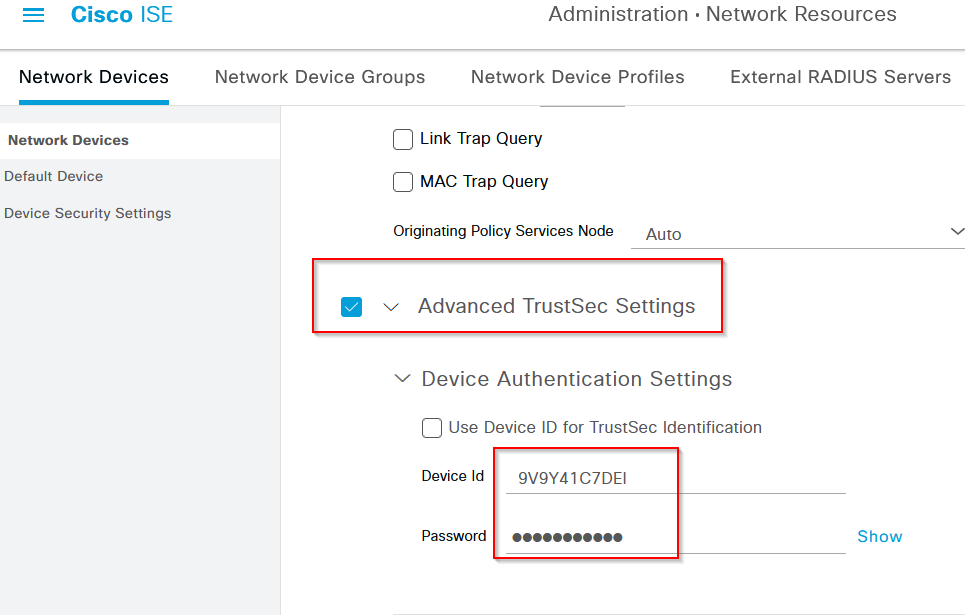The height and width of the screenshot is (615, 965).
Task: Click the Originating Policy Services Node label
Action: click(503, 231)
